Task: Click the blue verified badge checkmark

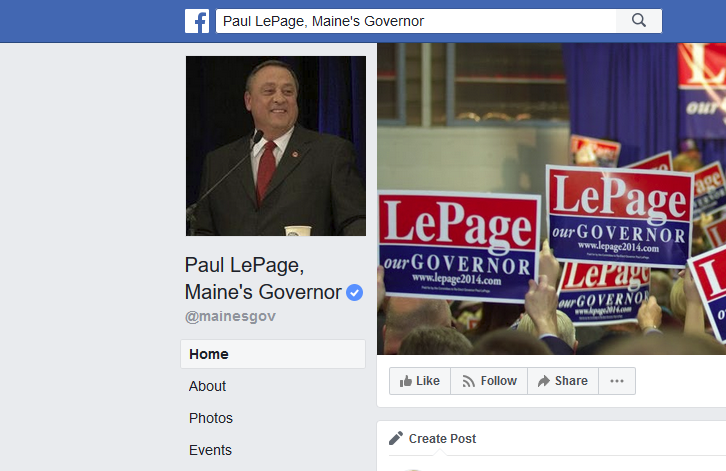Action: 355,292
